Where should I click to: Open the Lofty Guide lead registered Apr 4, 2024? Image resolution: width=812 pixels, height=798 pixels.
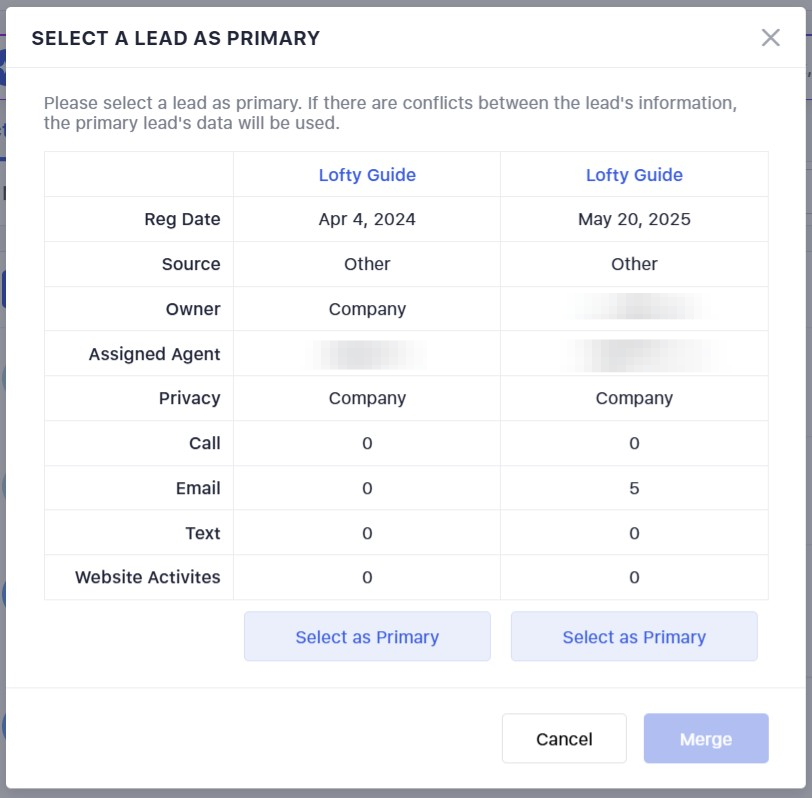point(367,175)
